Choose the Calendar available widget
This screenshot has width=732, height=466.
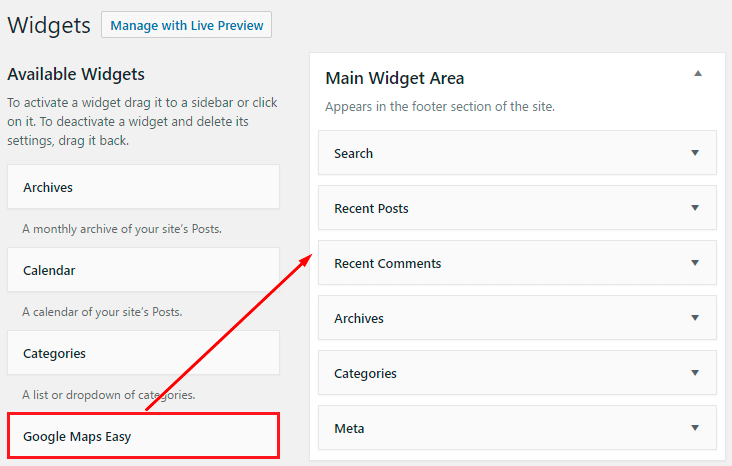coord(143,270)
